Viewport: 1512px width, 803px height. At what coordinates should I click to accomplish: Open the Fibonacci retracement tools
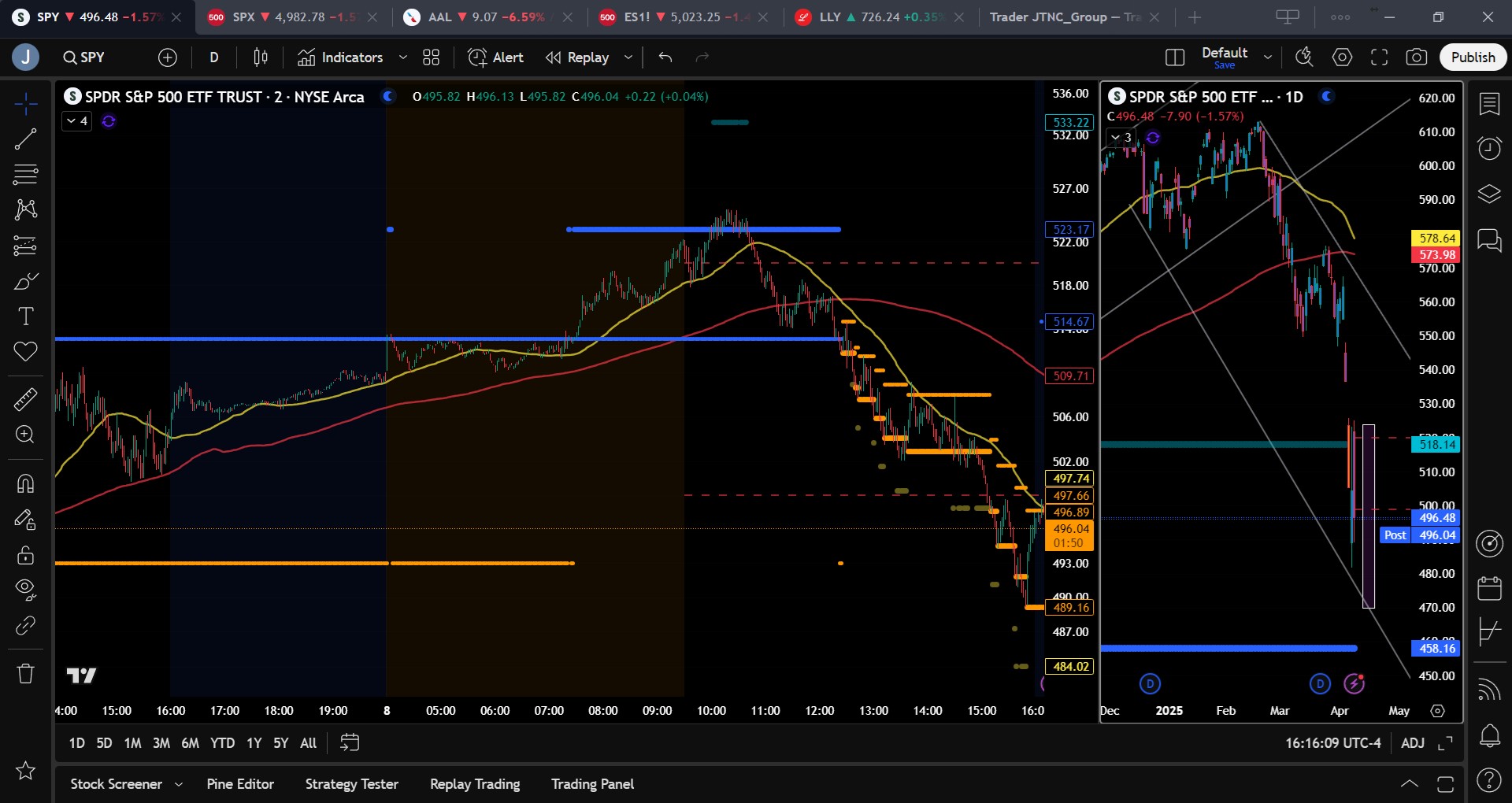pos(25,174)
